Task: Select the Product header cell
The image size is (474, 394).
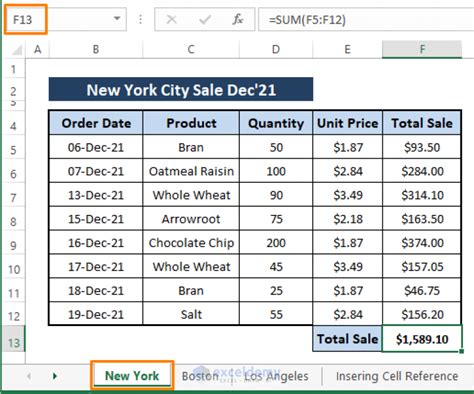Action: (x=191, y=123)
